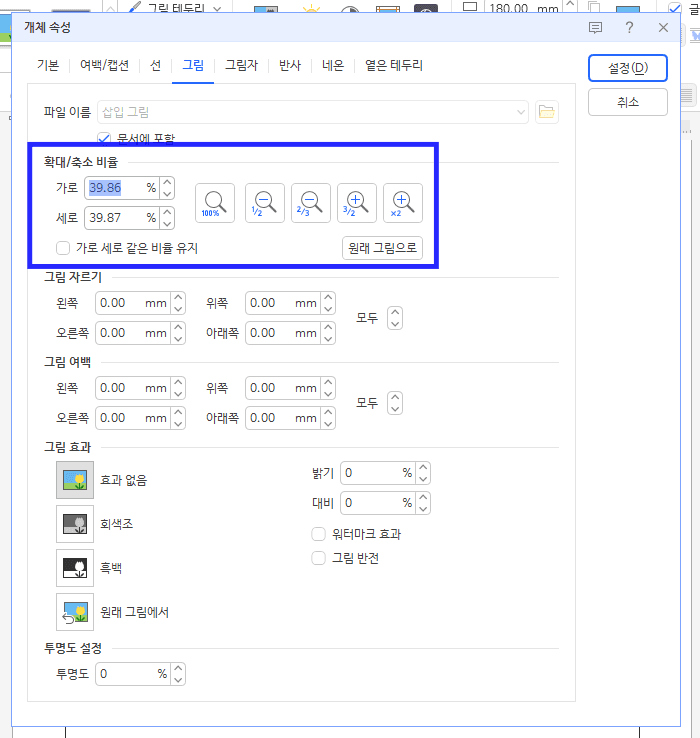Adjust 그림 자르기 위쪽 stepper
The height and width of the screenshot is (738, 700).
click(x=328, y=303)
